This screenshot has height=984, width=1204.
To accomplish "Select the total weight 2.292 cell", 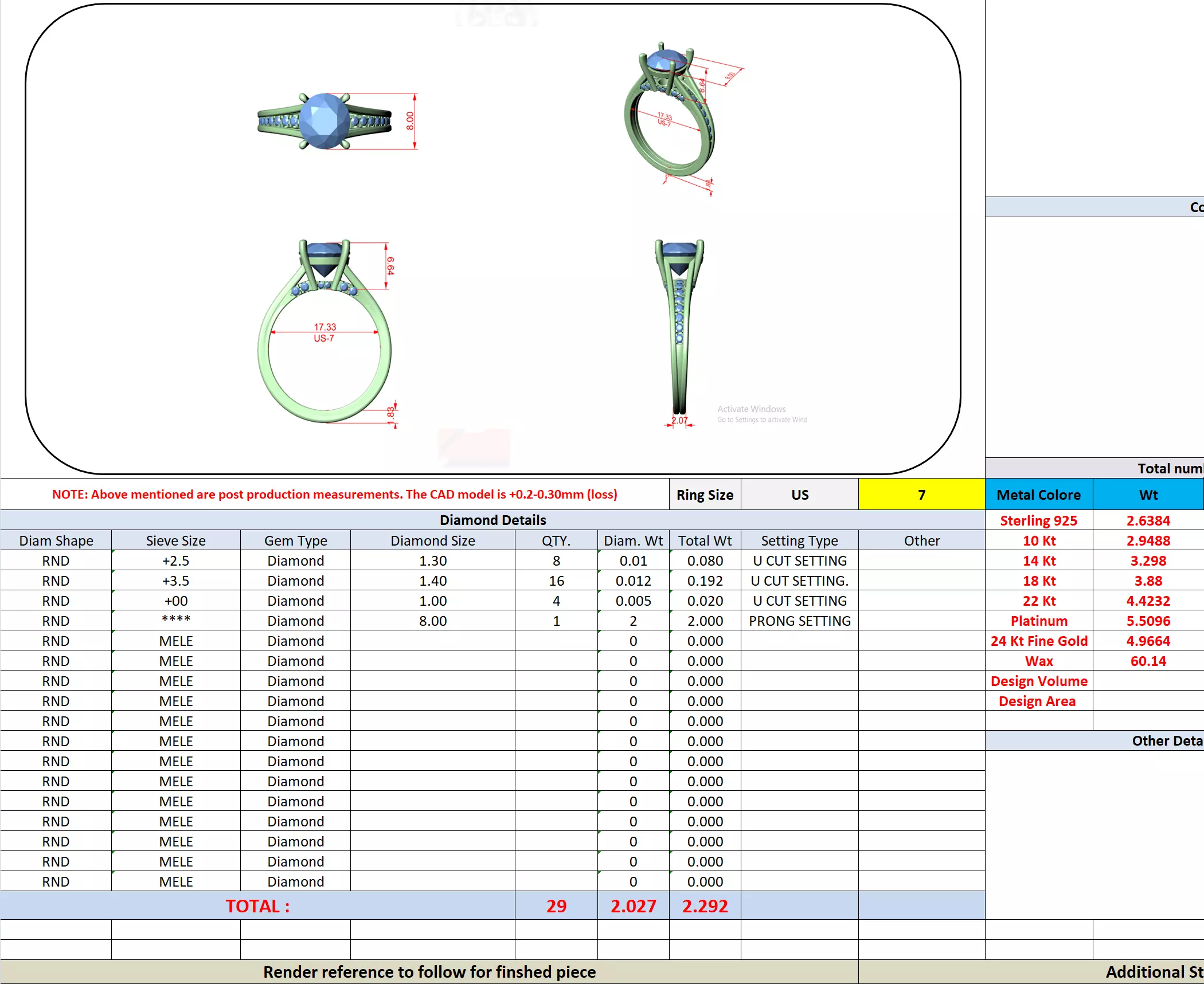I will pos(705,905).
